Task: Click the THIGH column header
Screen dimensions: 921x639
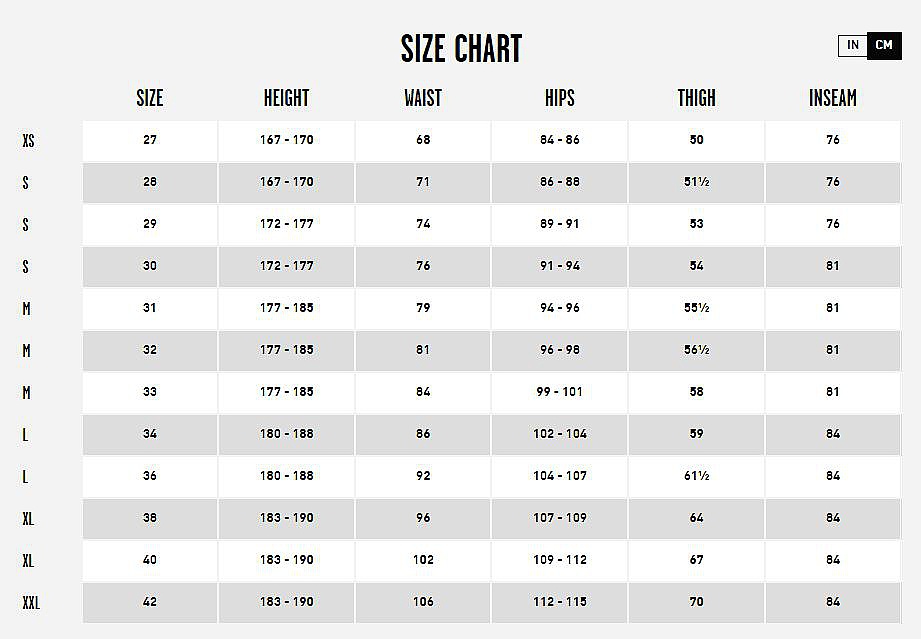Action: 697,98
